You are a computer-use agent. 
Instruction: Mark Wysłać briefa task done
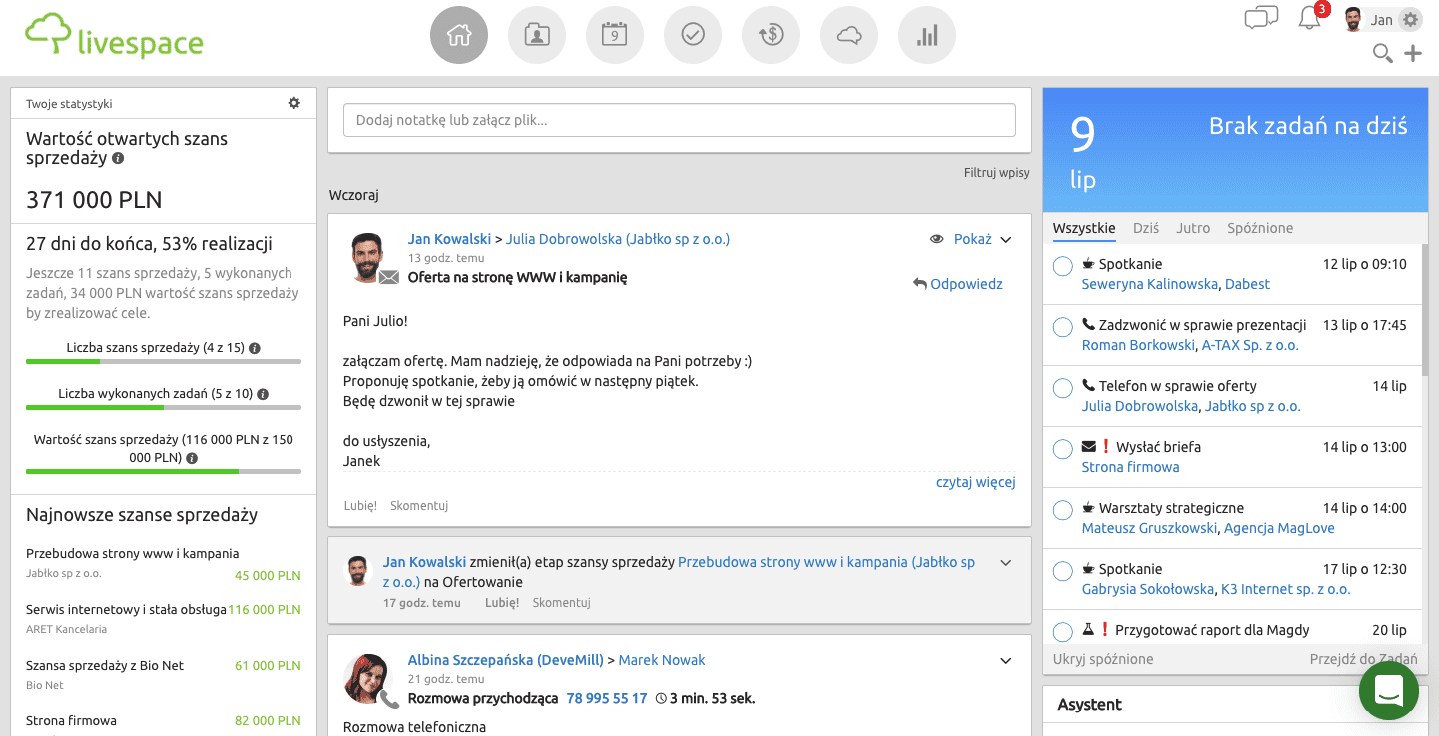1063,450
